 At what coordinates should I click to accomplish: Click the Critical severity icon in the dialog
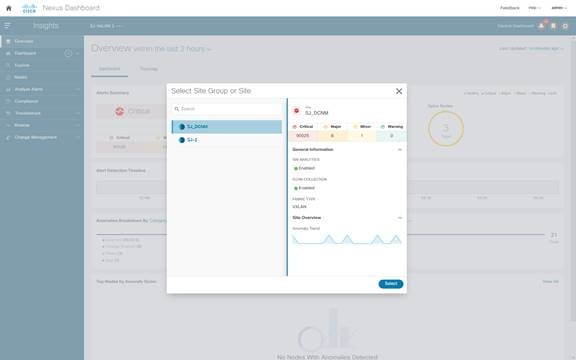point(295,126)
